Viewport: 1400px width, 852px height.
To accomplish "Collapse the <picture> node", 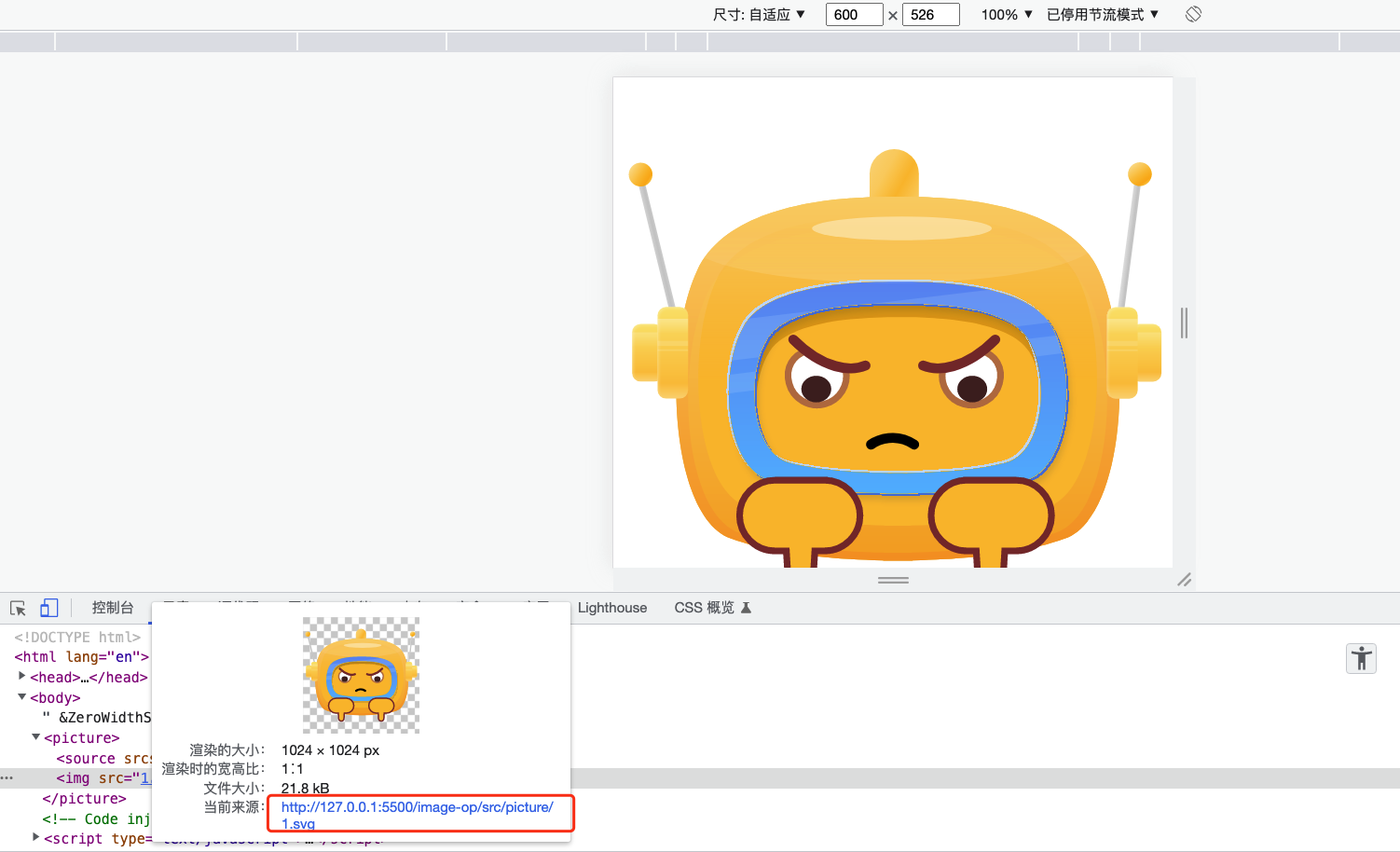I will click(35, 737).
